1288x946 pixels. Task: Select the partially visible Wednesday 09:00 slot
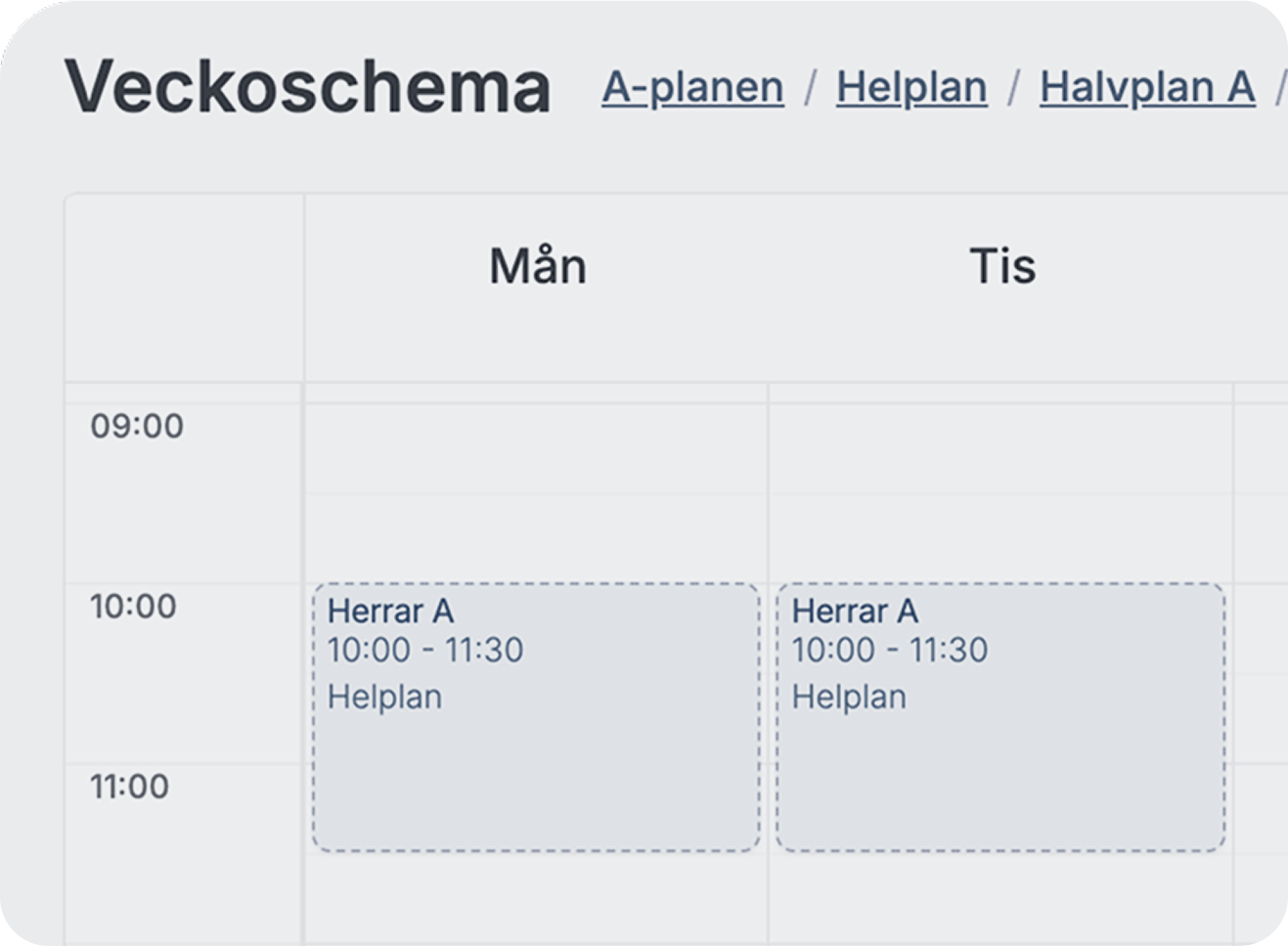(1261, 448)
